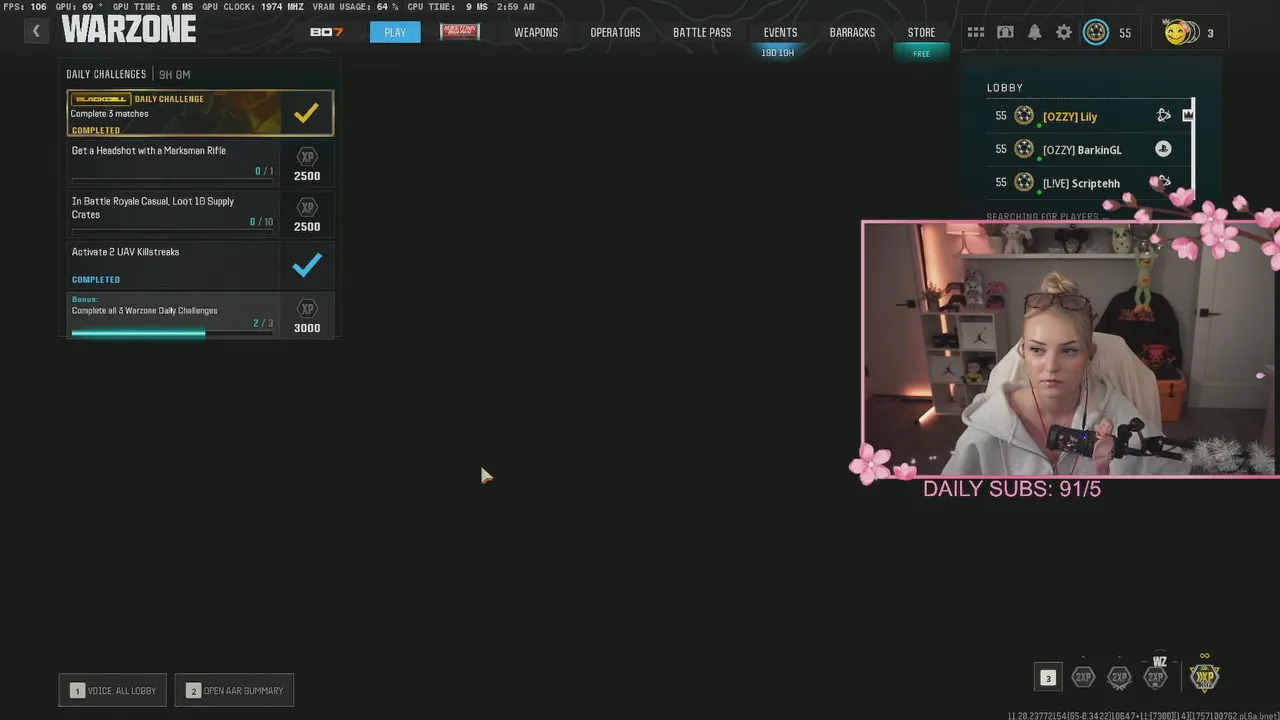Open the grid menu icon
Image resolution: width=1280 pixels, height=720 pixels.
click(976, 33)
